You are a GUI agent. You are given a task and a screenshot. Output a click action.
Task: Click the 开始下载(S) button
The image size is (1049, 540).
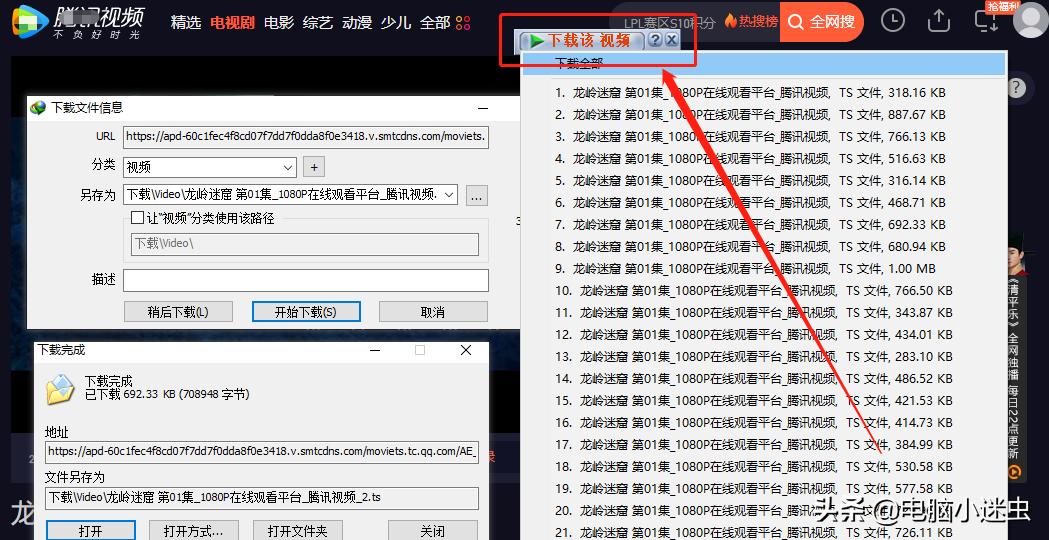pos(306,312)
